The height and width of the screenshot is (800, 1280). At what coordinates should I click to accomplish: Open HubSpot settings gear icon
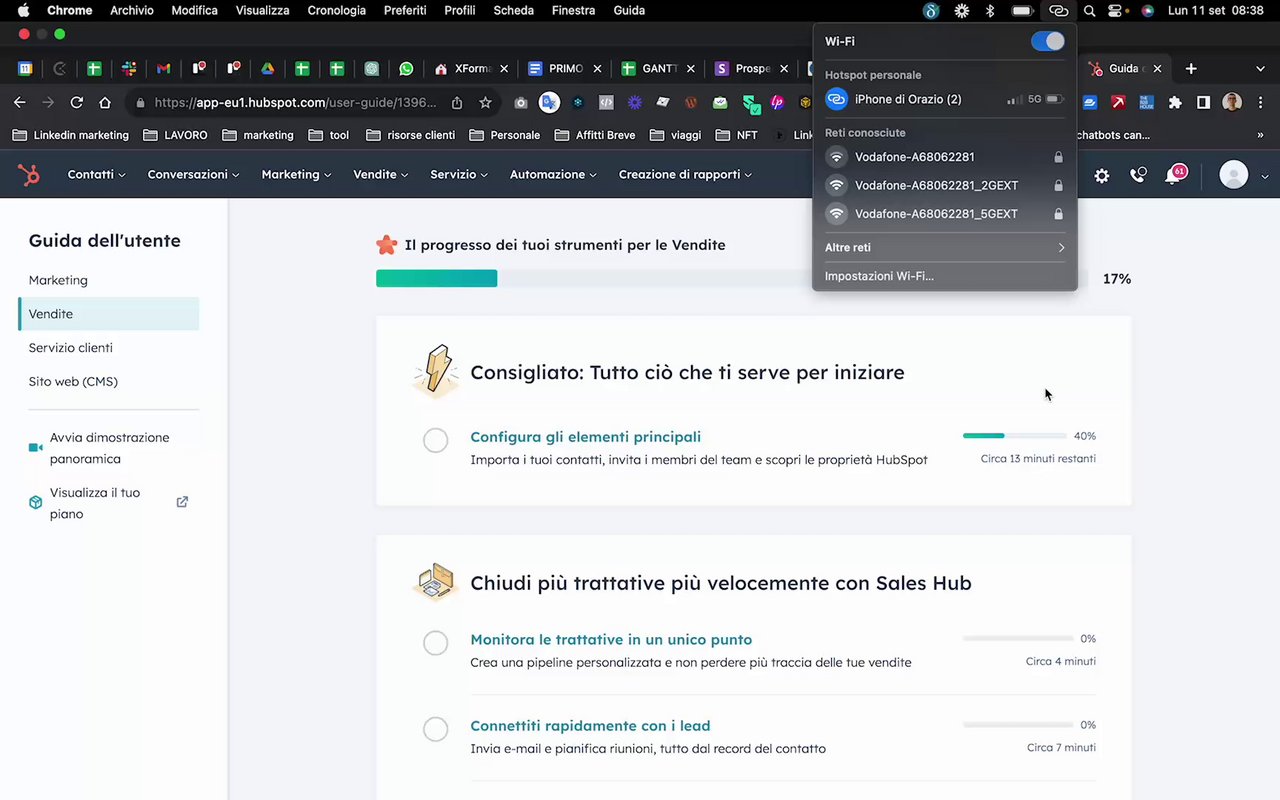[1102, 175]
